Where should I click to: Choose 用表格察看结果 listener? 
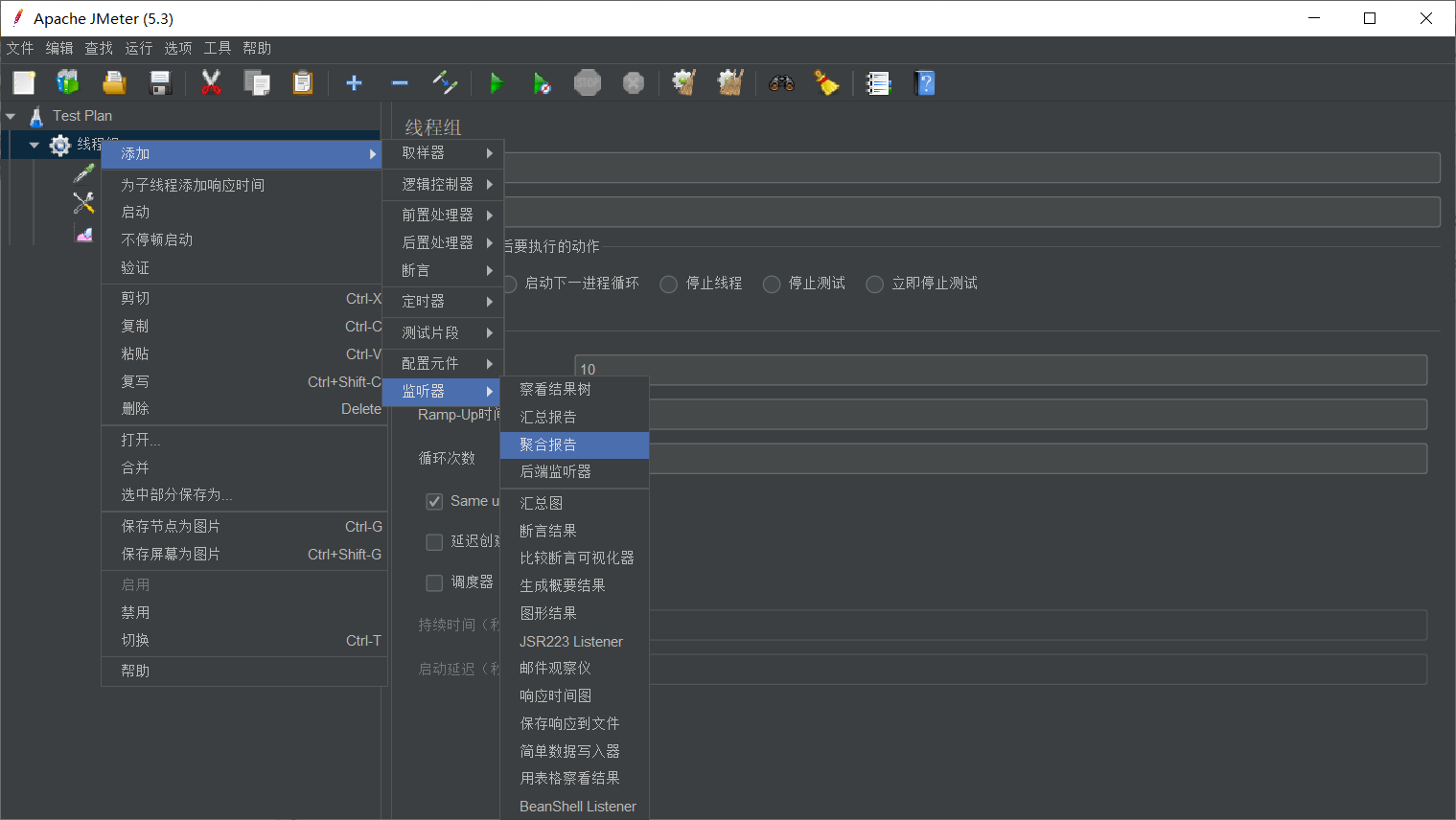tap(574, 779)
